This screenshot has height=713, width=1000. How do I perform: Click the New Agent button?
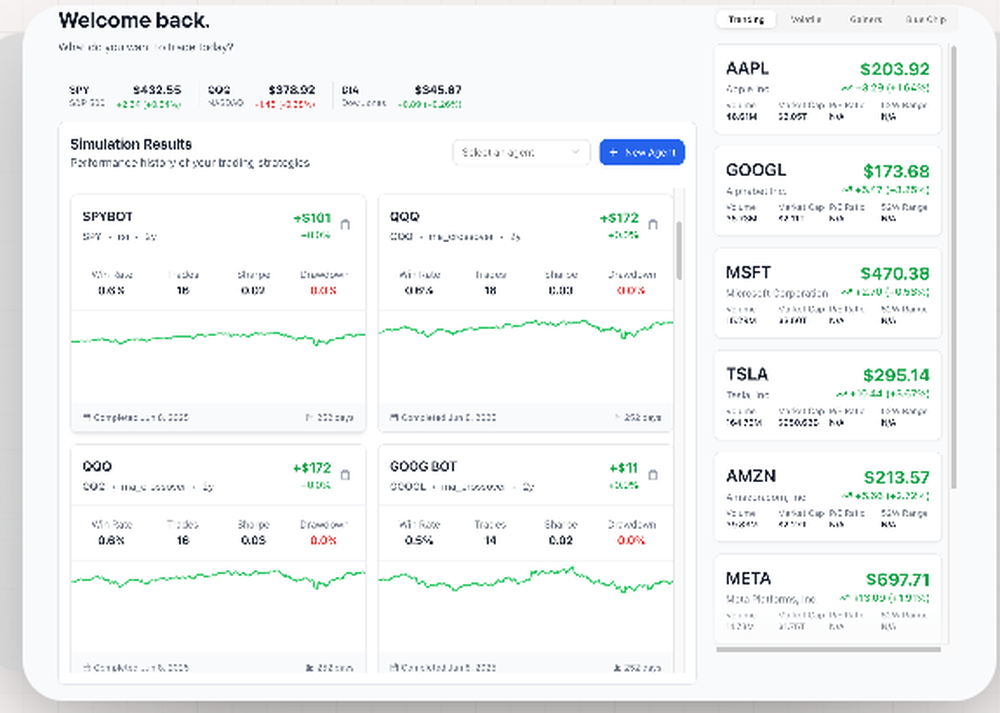pyautogui.click(x=642, y=152)
